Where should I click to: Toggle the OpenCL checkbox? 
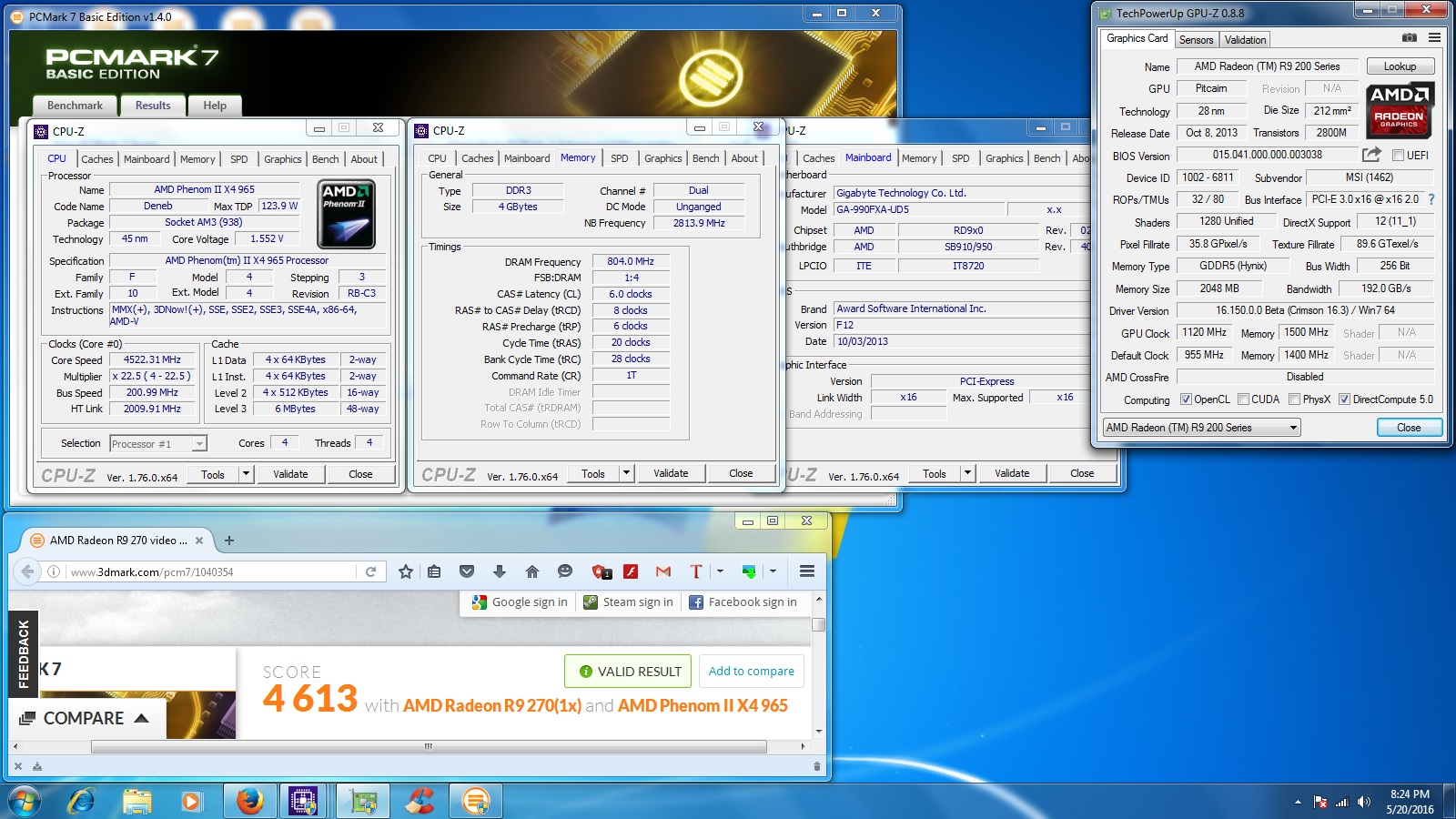pos(1186,399)
